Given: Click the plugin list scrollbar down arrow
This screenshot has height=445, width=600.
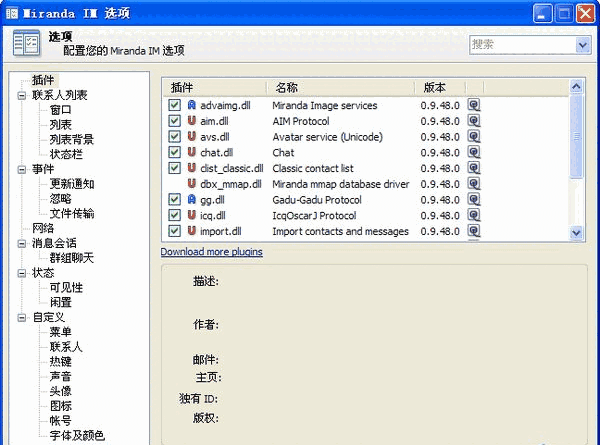Looking at the screenshot, I should coord(576,232).
